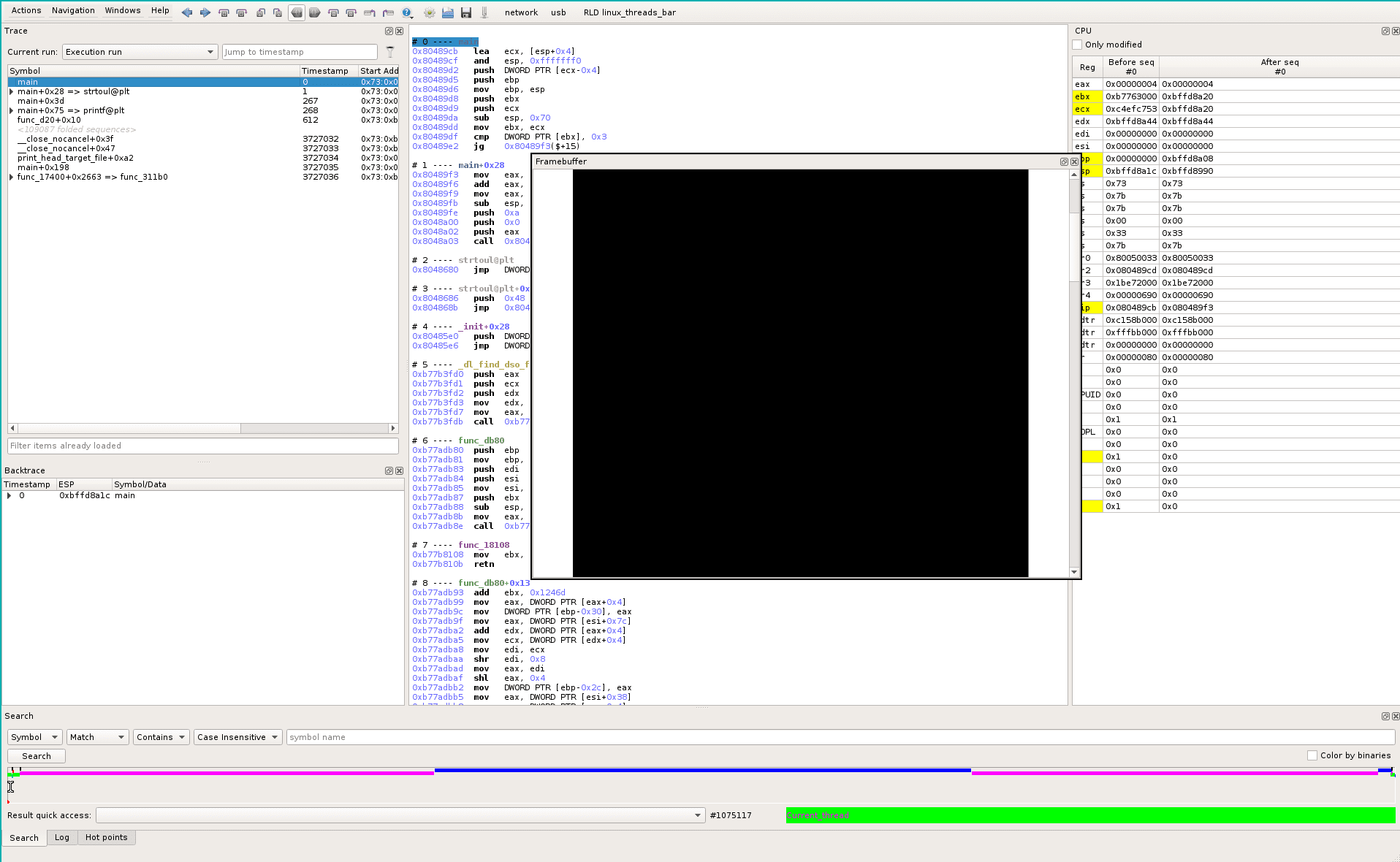Follow the address link 0x80489cb in trace
Image resolution: width=1400 pixels, height=862 pixels.
click(x=435, y=50)
